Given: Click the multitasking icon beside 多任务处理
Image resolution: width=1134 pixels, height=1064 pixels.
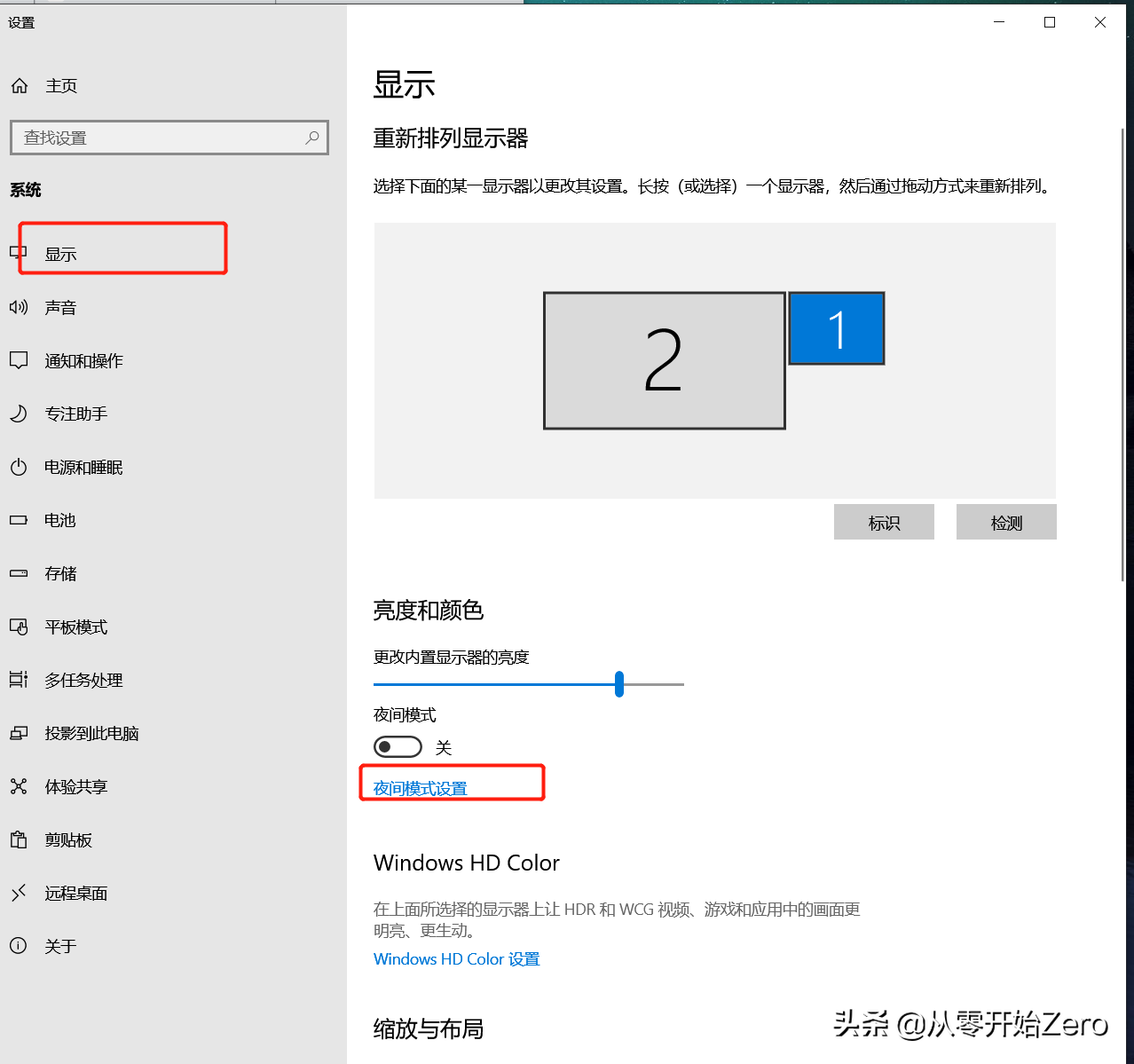Looking at the screenshot, I should coord(19,680).
